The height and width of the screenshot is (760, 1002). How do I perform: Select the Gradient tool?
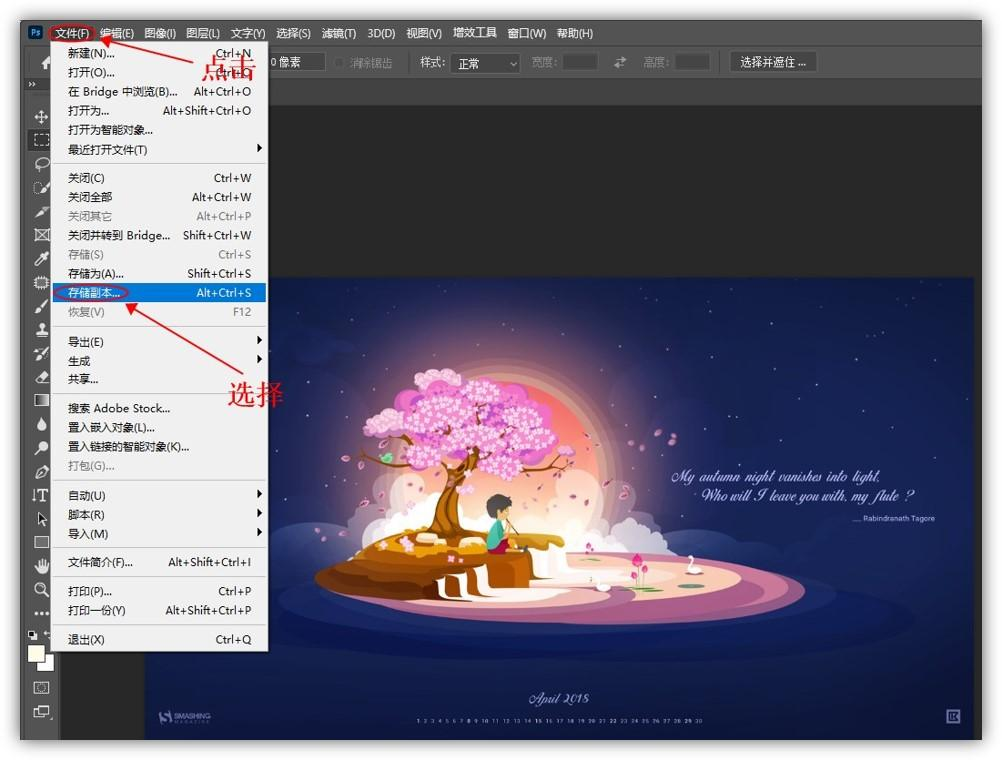click(42, 400)
